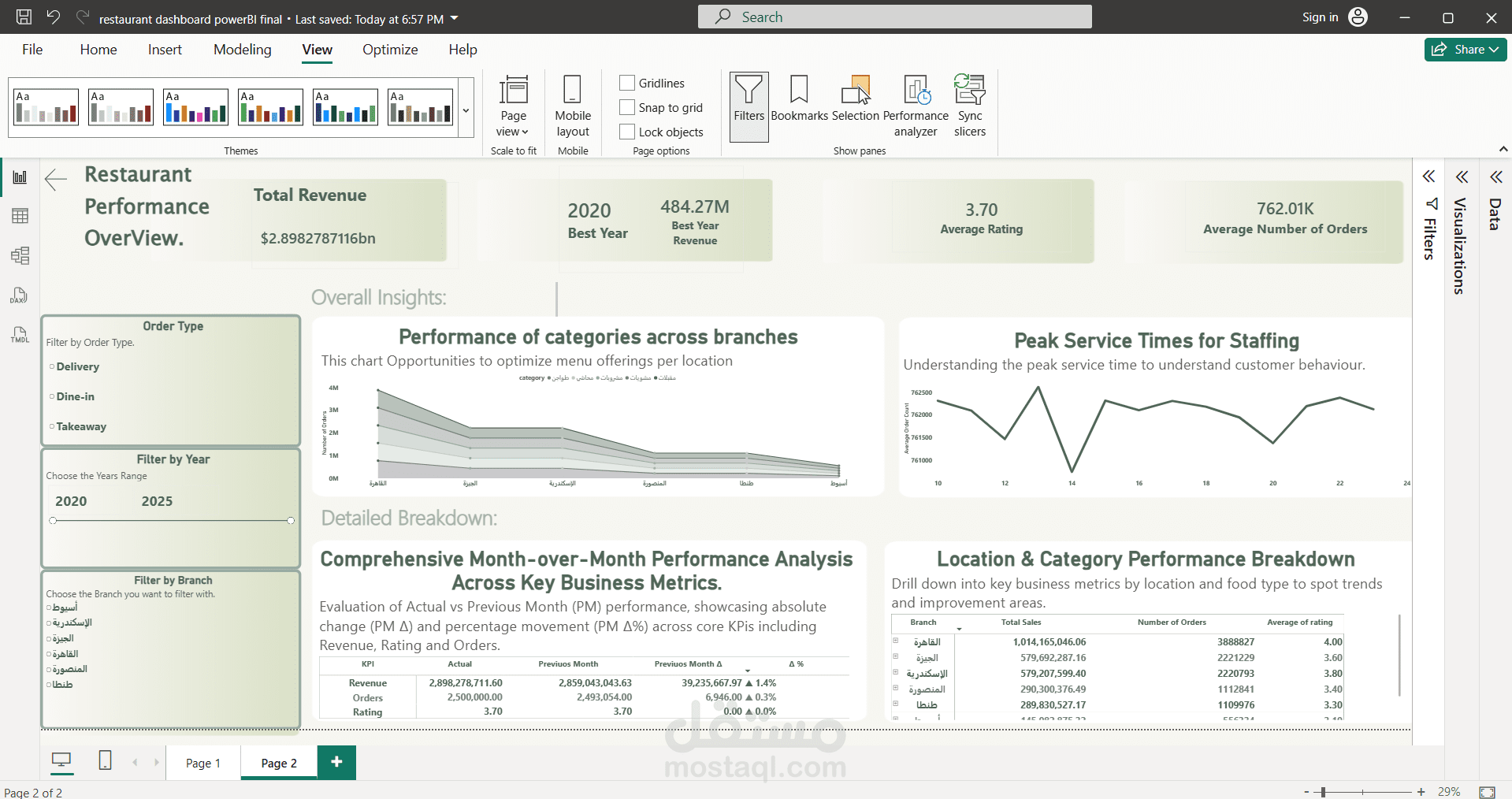This screenshot has height=799, width=1512.
Task: Open the Modeling ribbon tab
Action: click(x=243, y=50)
